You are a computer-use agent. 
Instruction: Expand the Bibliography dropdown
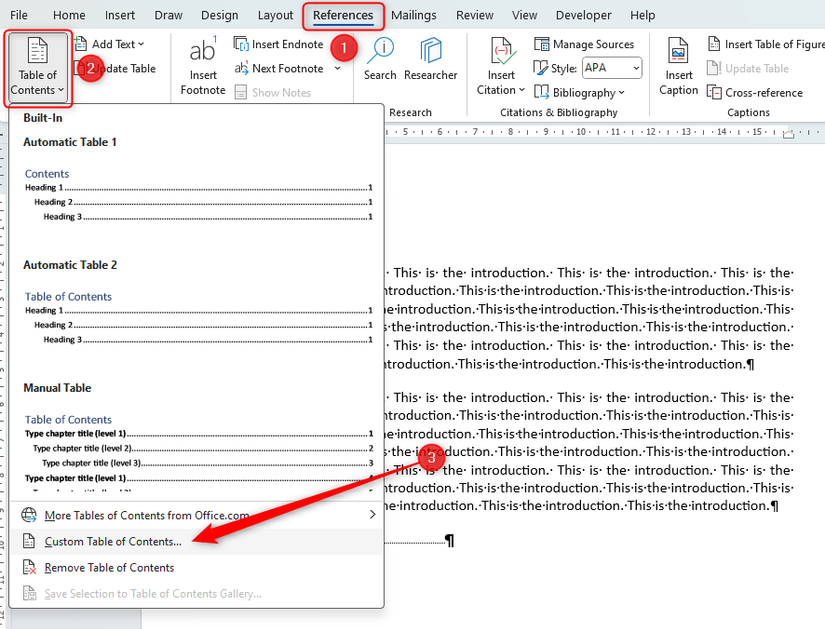pyautogui.click(x=579, y=93)
